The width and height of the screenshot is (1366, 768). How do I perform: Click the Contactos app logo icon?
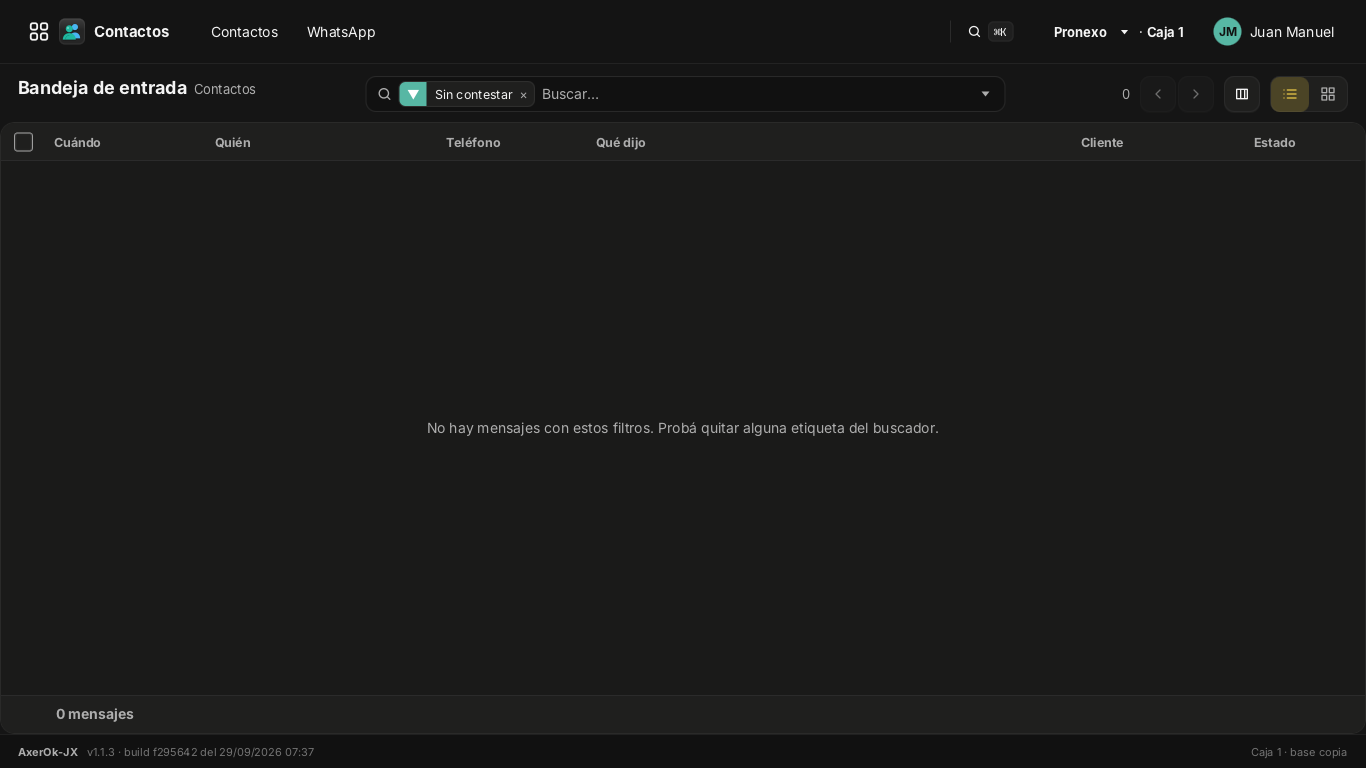click(72, 32)
